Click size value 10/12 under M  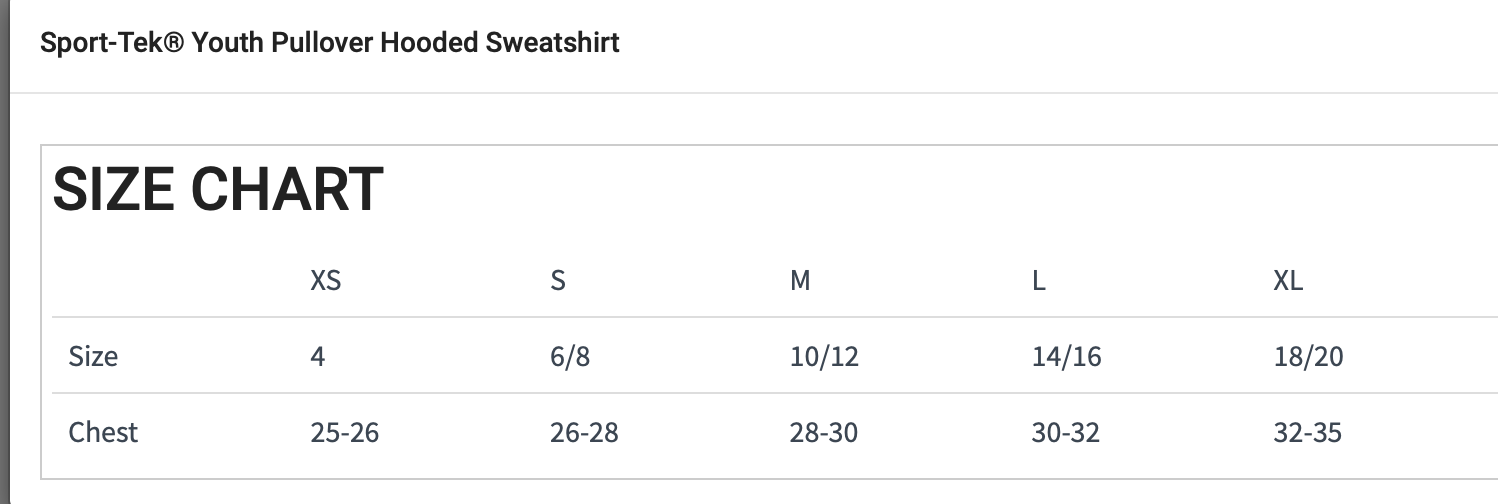pos(824,356)
